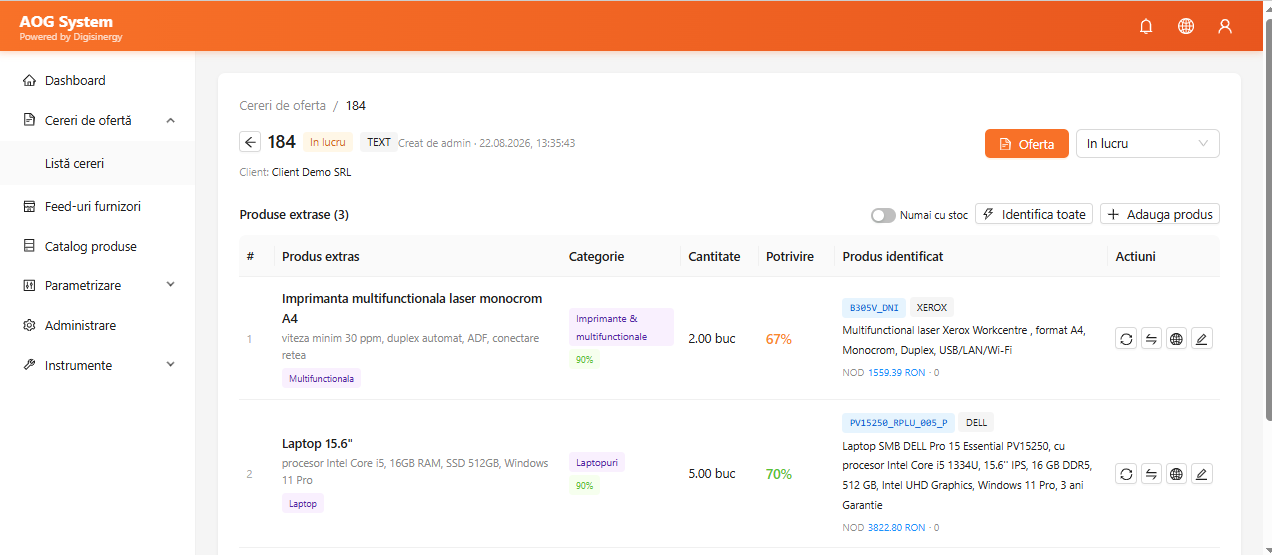Viewport: 1272px width, 555px height.
Task: Click the orange Oferta button
Action: point(1027,144)
